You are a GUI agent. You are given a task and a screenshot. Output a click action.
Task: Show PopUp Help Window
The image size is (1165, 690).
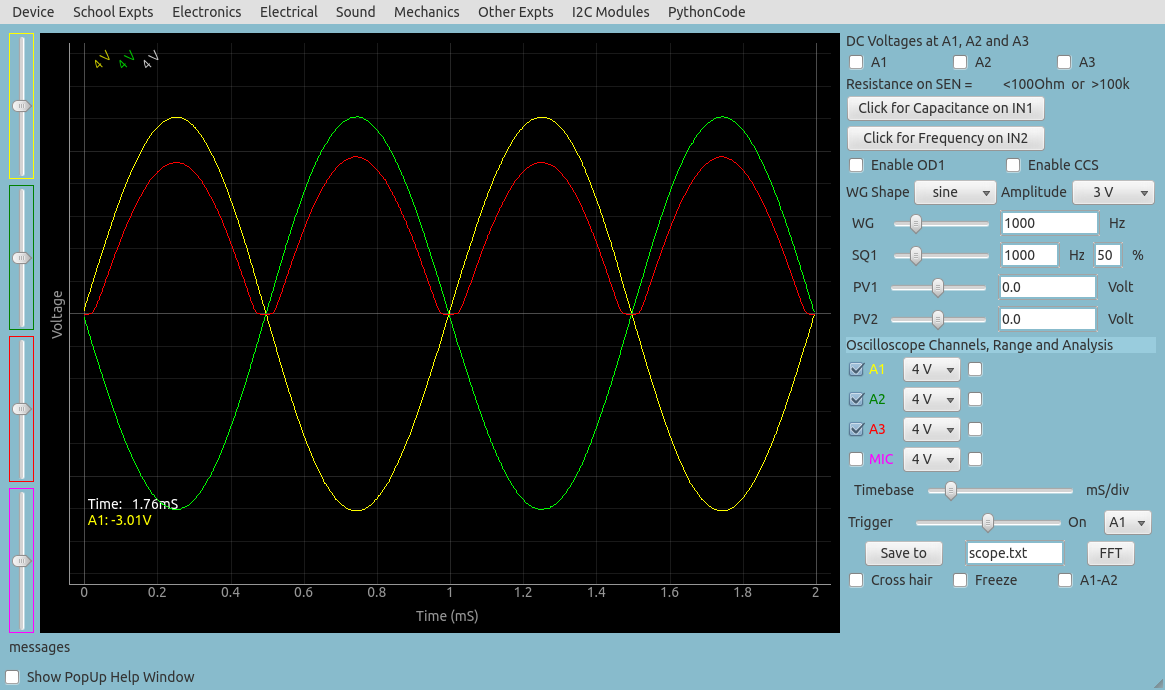[13, 677]
